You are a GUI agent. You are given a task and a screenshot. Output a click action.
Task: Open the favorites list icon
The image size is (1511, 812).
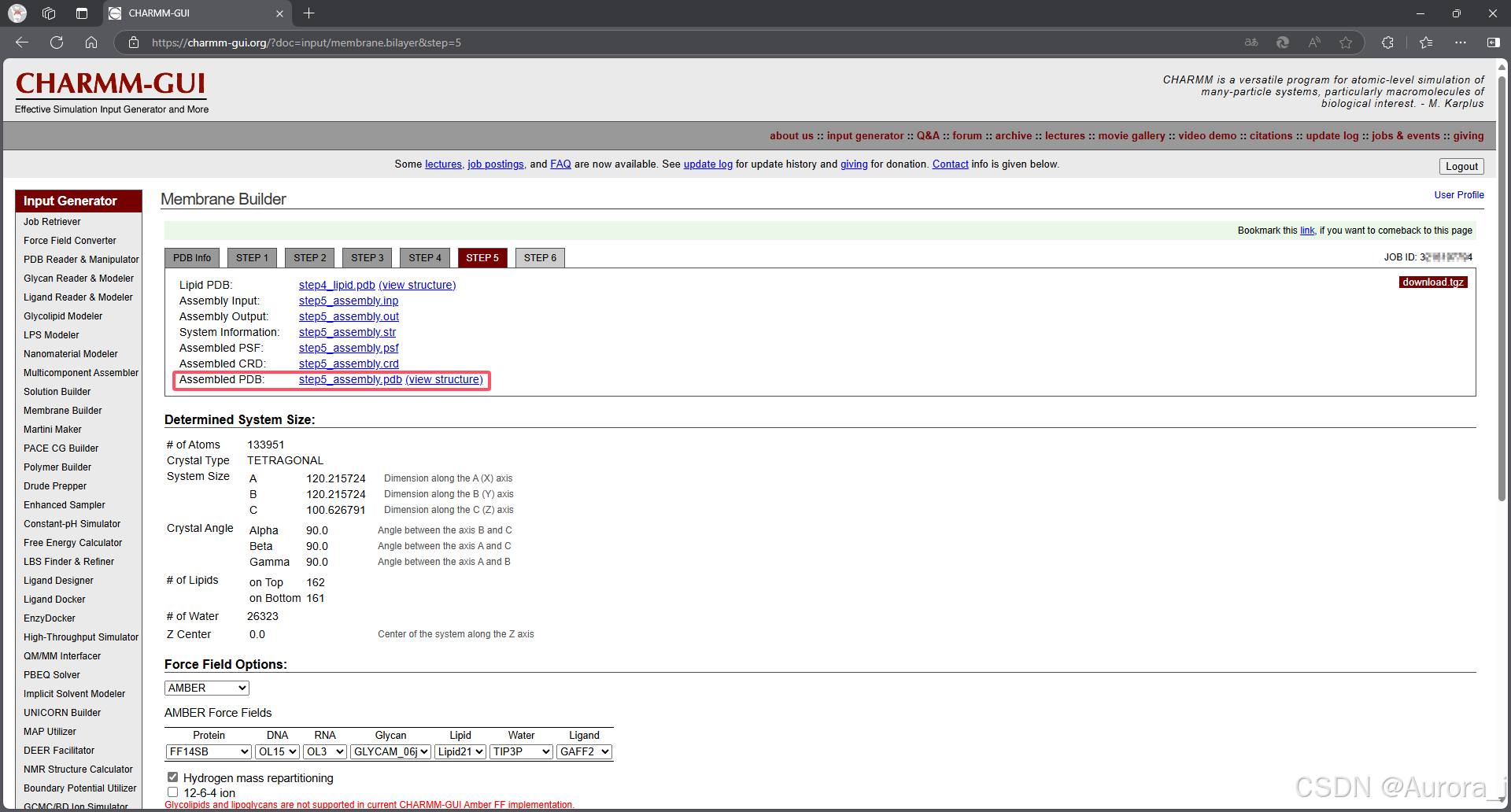tap(1426, 42)
